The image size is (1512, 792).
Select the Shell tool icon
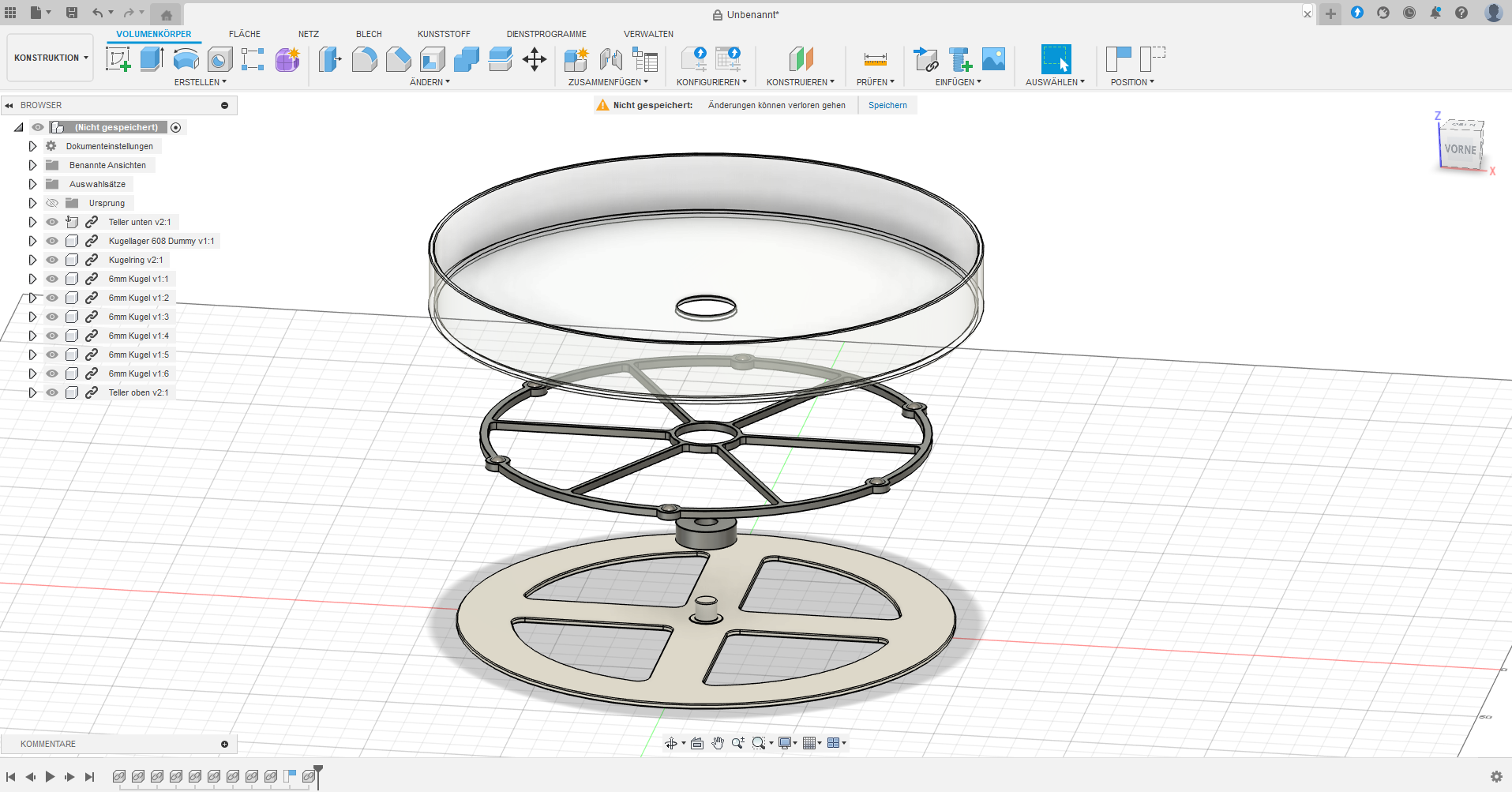pos(432,59)
